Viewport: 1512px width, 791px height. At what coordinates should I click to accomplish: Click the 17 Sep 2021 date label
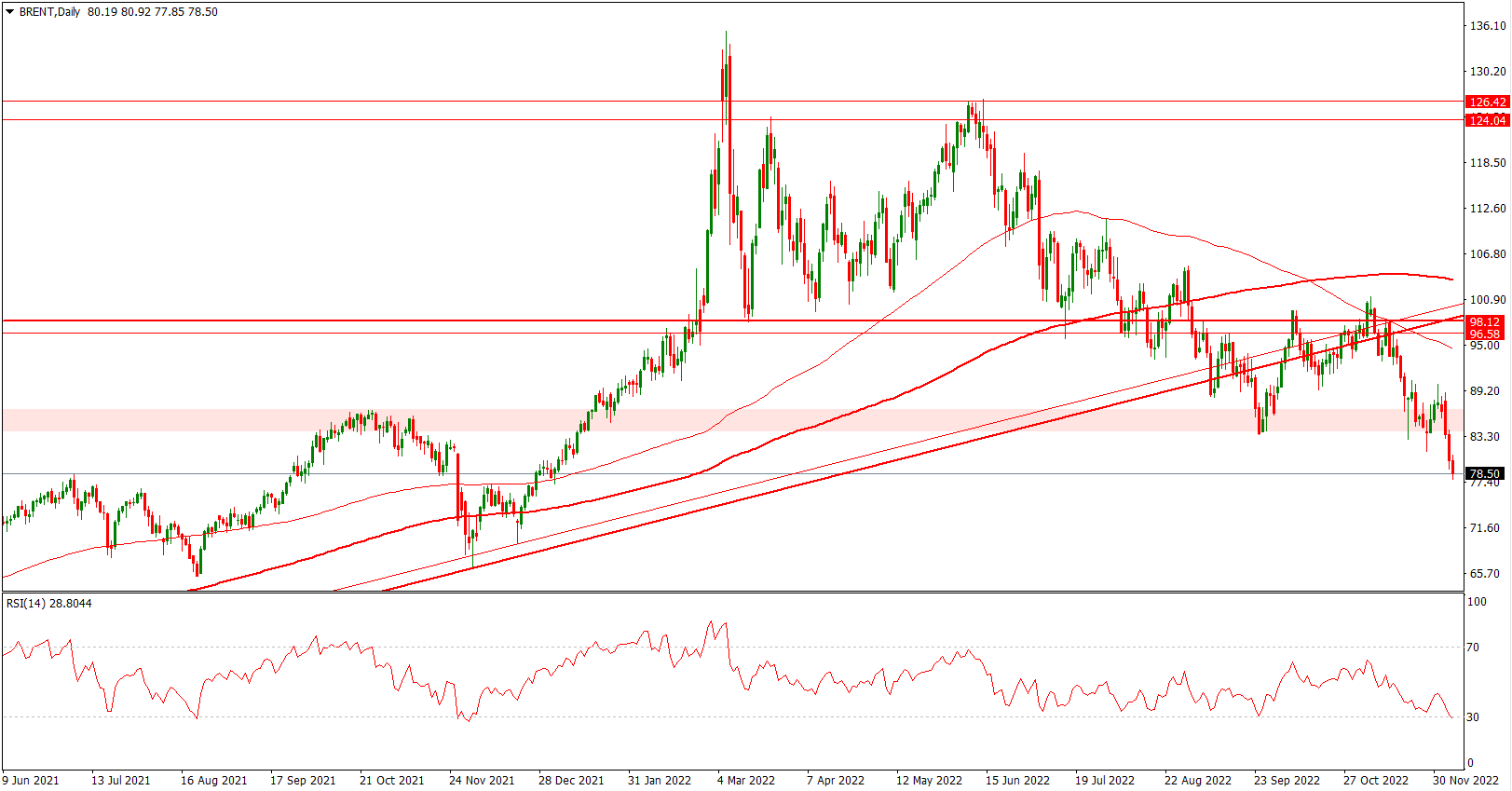pyautogui.click(x=303, y=780)
